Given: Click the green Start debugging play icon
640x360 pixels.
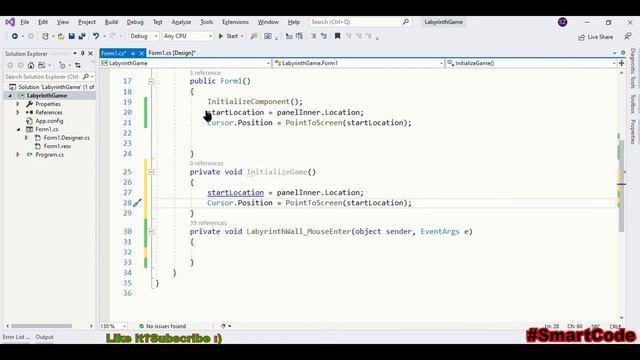Looking at the screenshot, I should pos(221,36).
